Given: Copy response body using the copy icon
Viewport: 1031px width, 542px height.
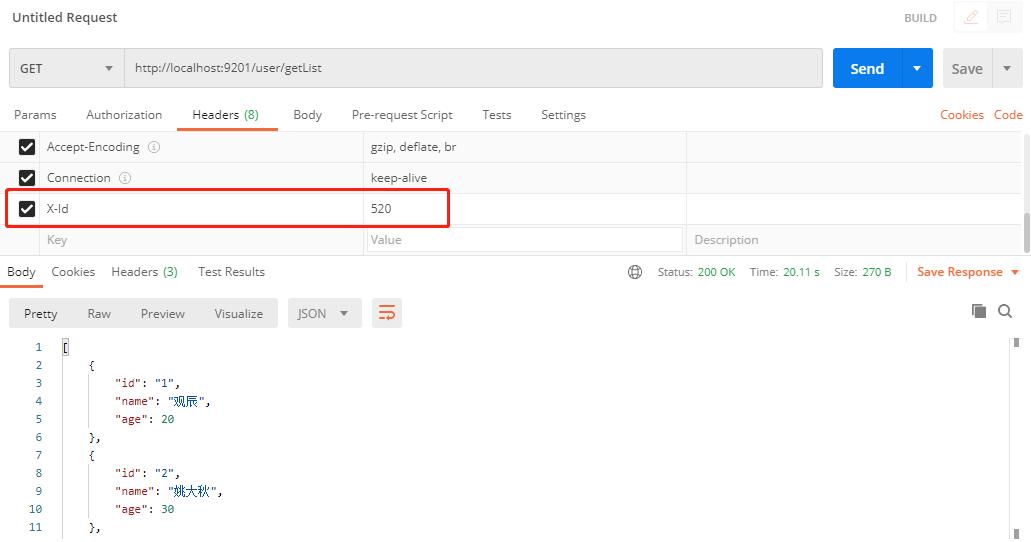Looking at the screenshot, I should click(979, 311).
